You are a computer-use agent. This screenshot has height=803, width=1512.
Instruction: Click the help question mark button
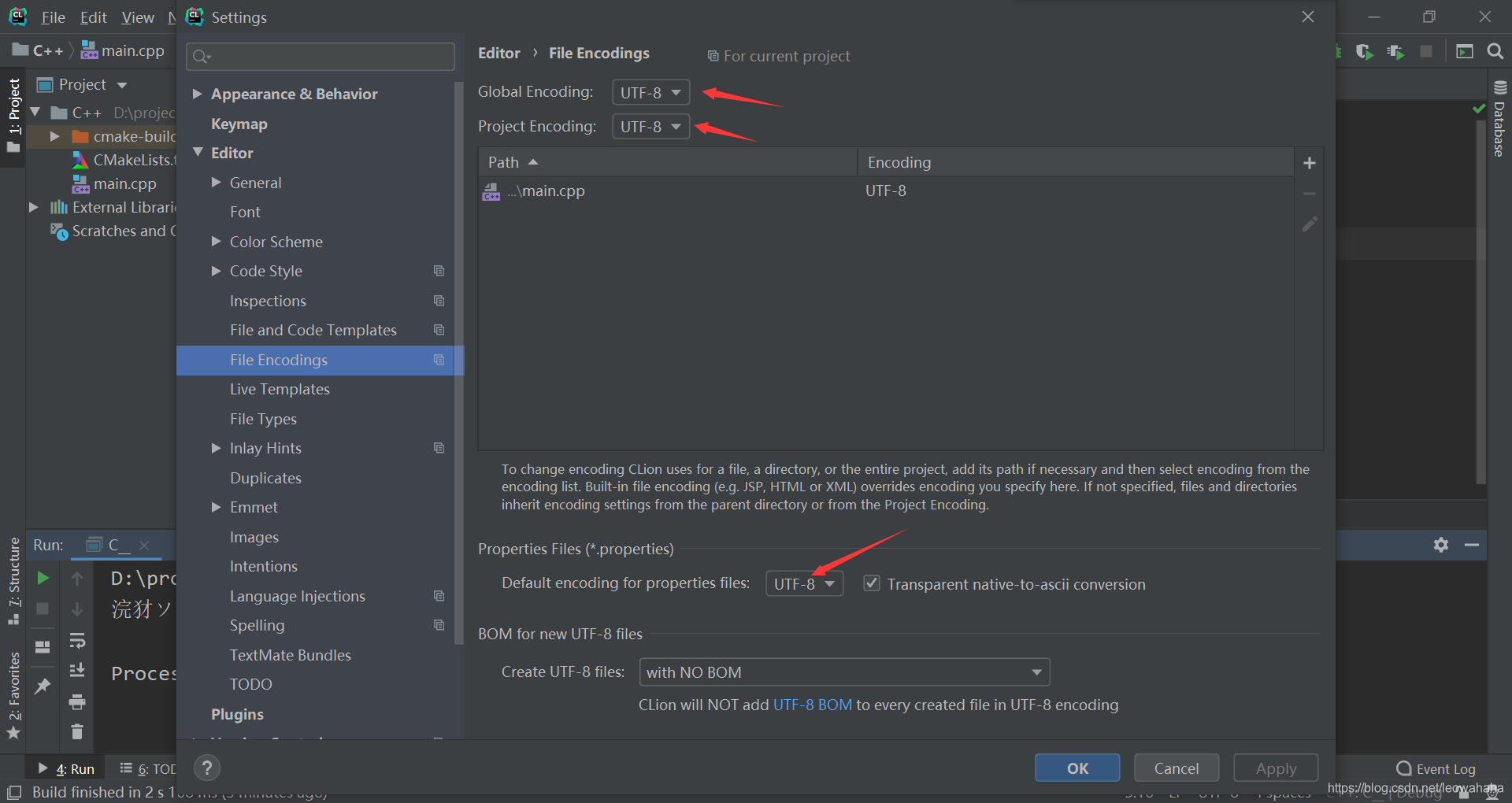[x=206, y=768]
